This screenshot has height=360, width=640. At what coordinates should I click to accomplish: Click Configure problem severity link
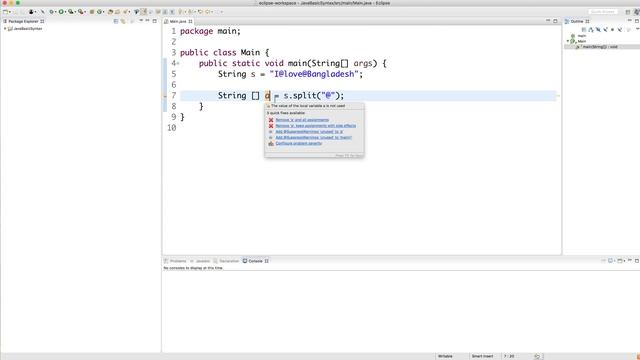[298, 144]
